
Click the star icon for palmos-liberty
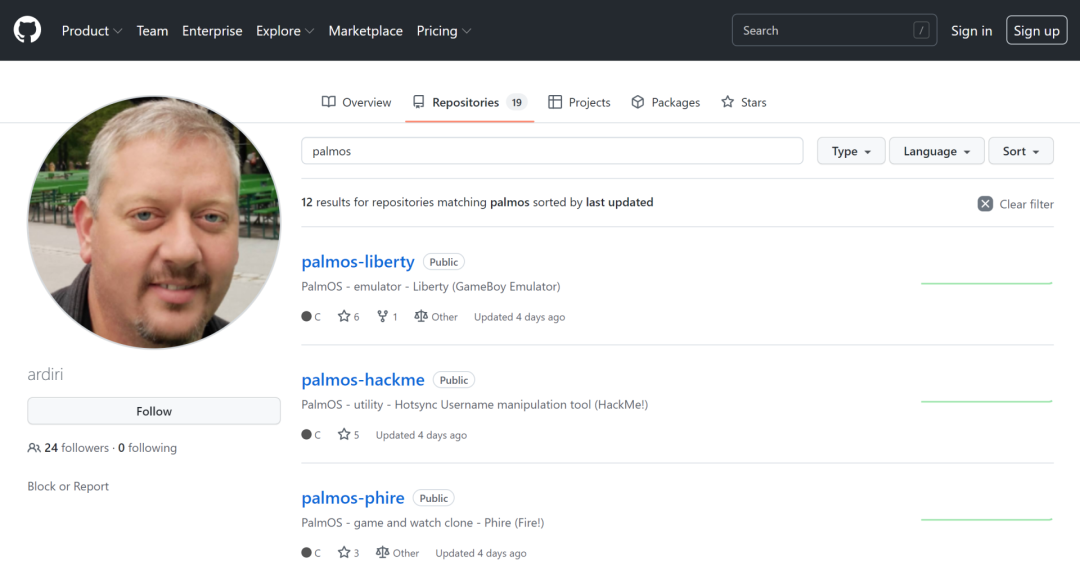[344, 316]
